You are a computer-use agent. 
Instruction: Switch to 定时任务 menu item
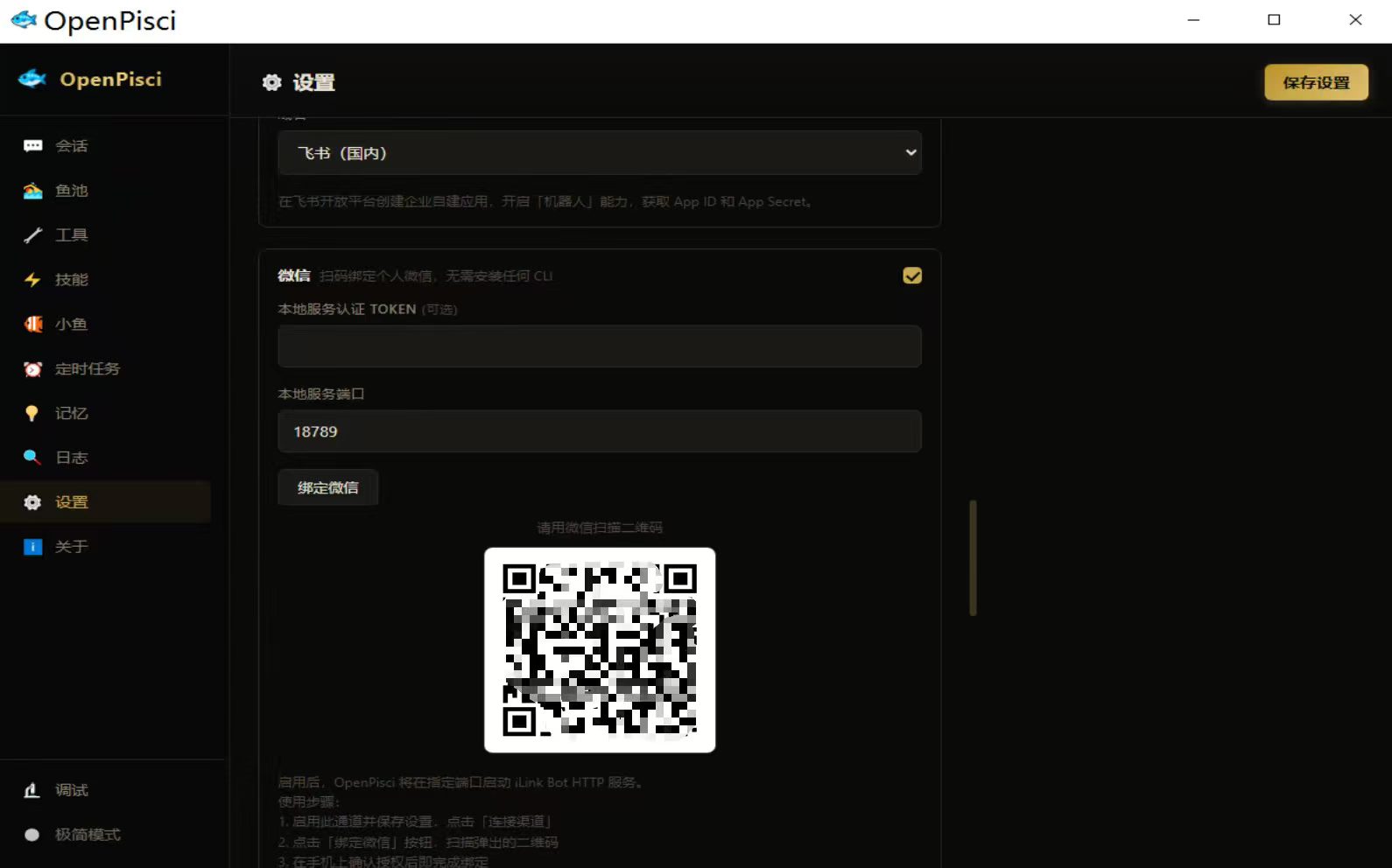coord(105,369)
